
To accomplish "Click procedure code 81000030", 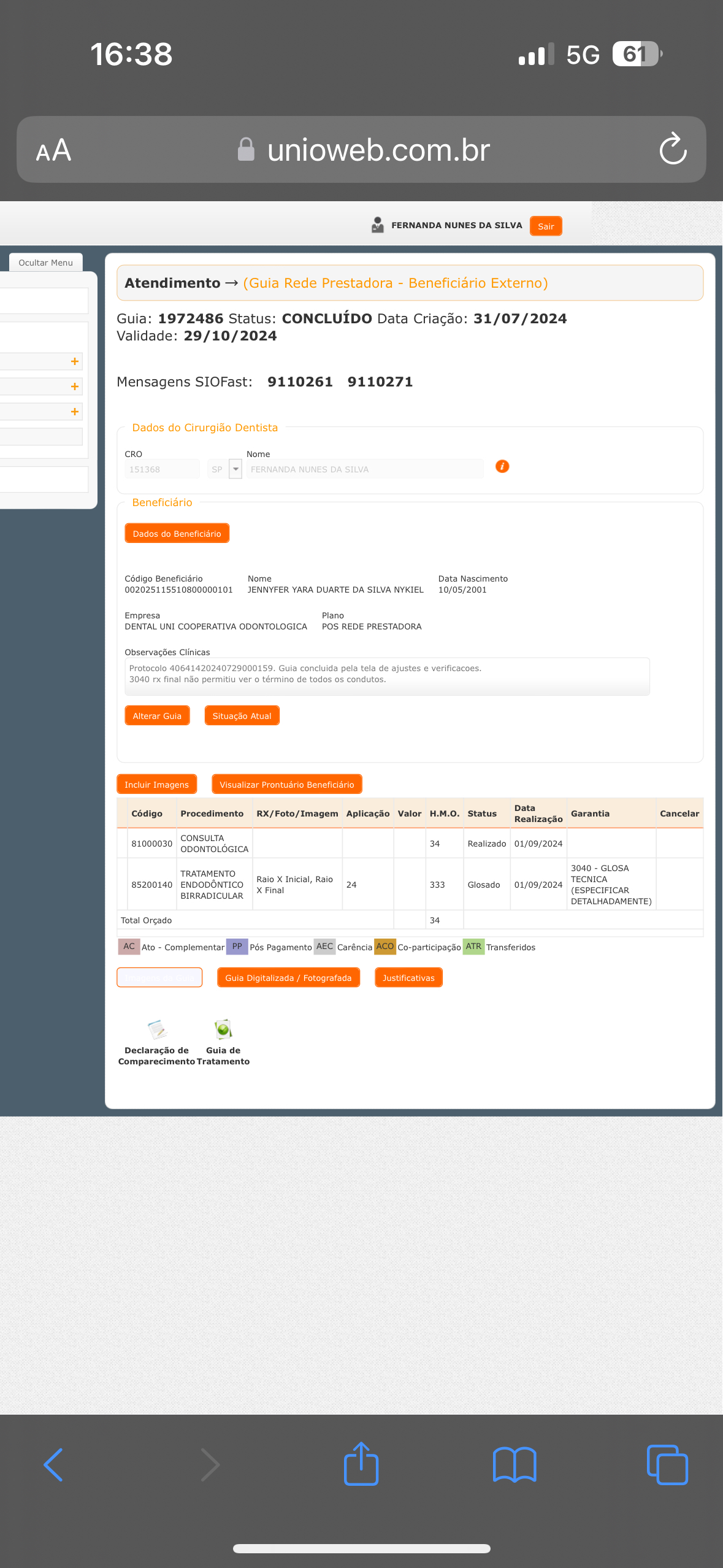I will click(151, 844).
